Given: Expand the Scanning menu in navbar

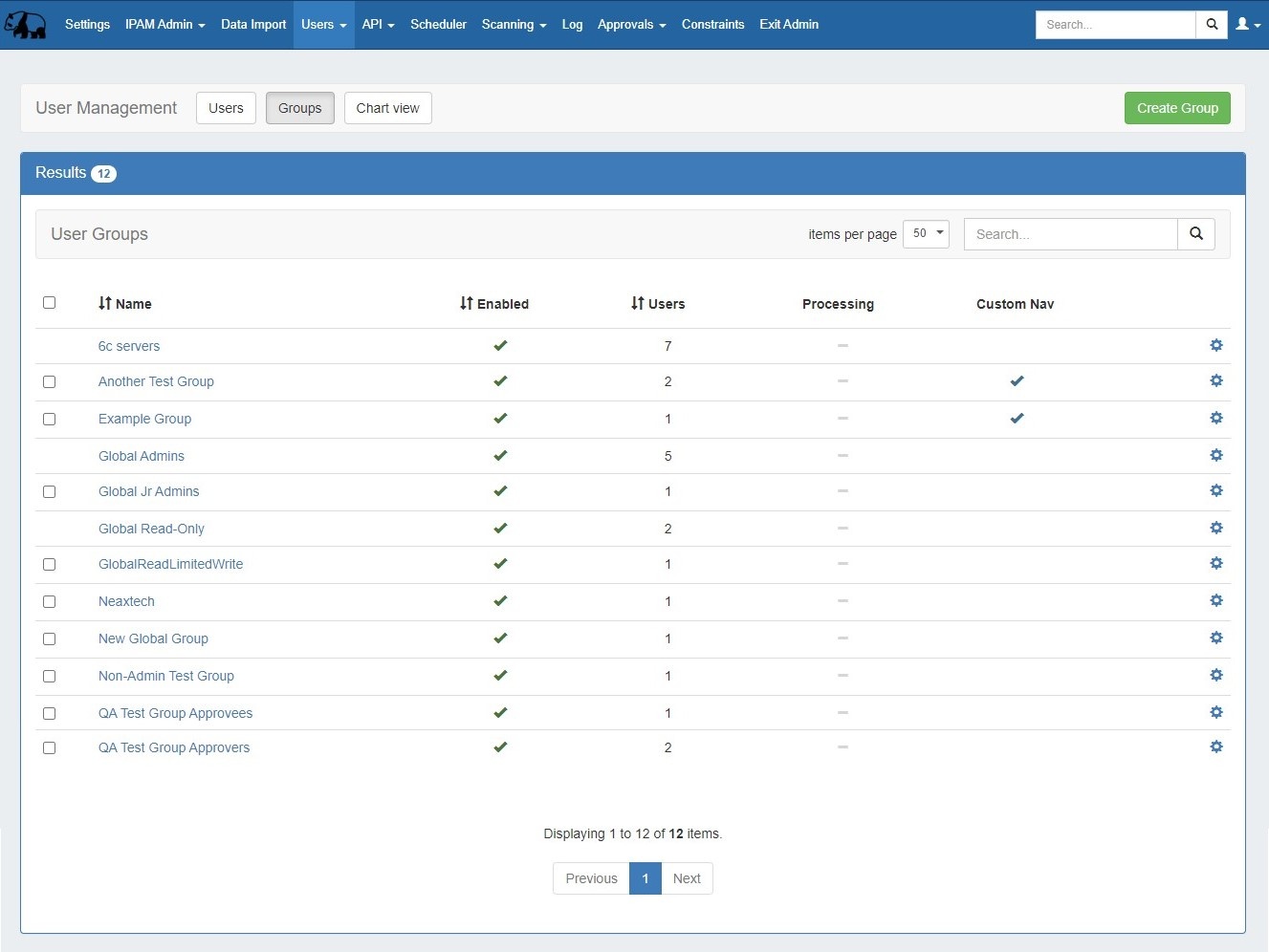Looking at the screenshot, I should [514, 25].
